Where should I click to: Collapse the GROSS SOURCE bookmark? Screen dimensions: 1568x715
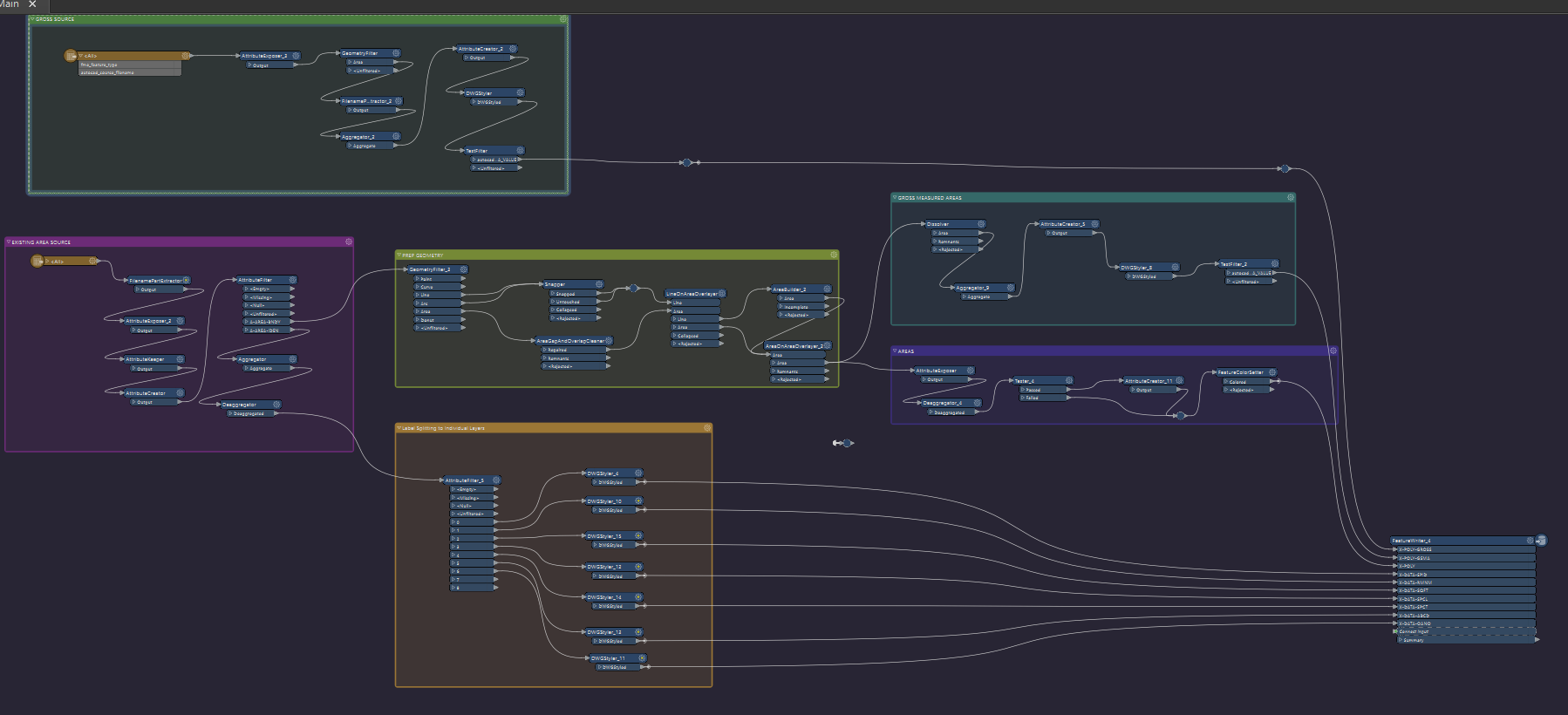coord(32,19)
